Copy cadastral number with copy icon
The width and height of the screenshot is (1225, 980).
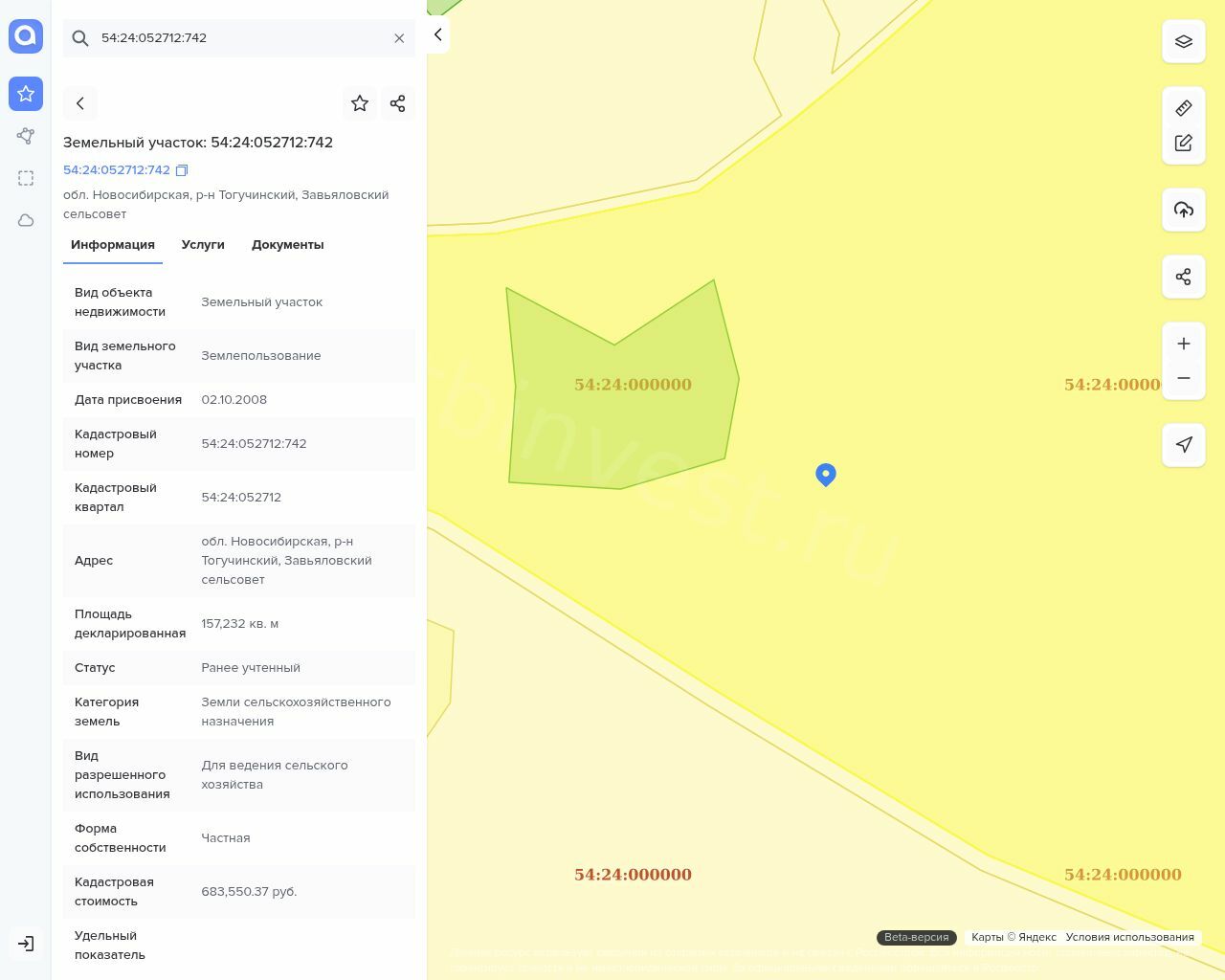[182, 170]
